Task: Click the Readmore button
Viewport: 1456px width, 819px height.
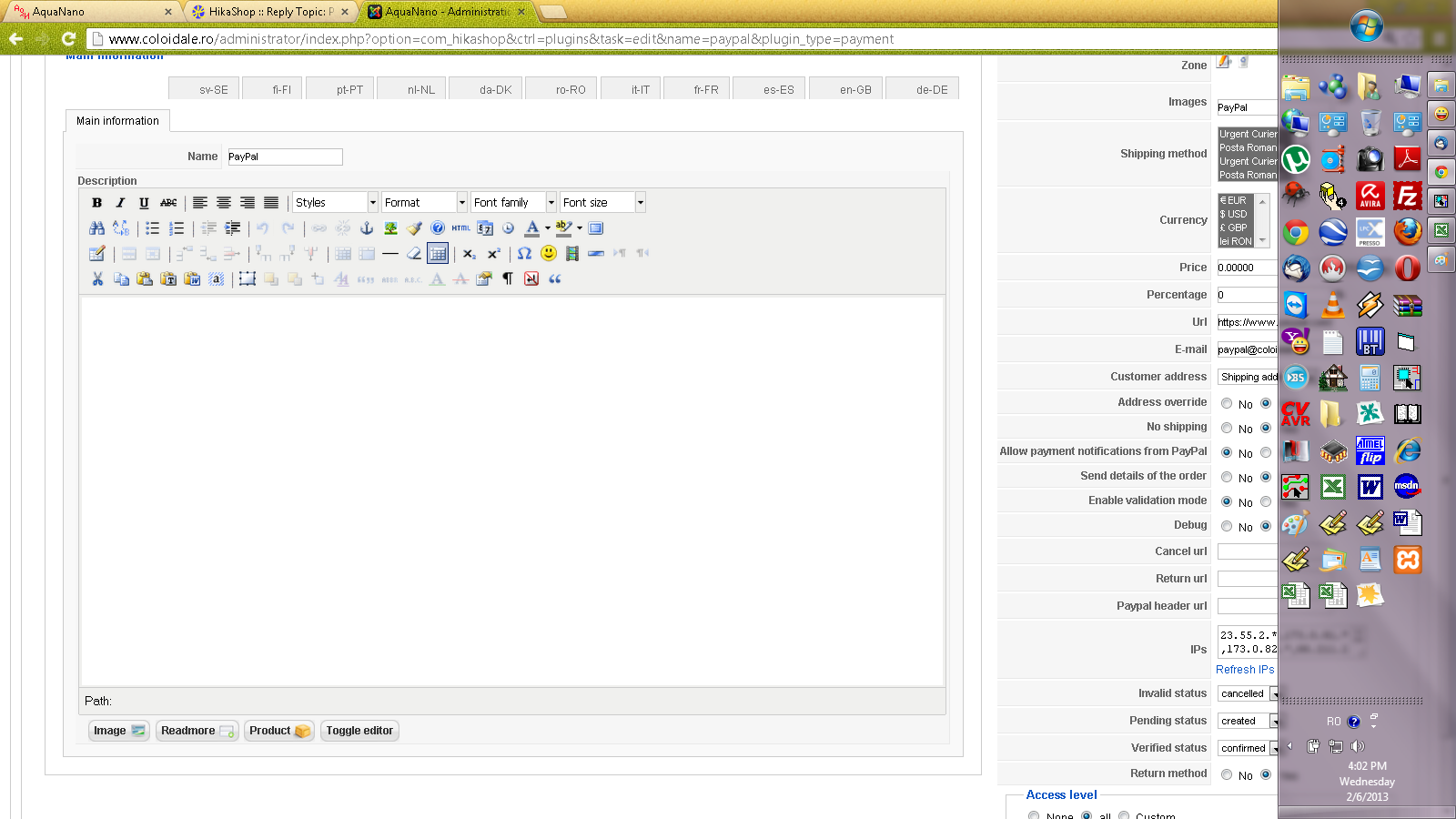Action: point(197,731)
